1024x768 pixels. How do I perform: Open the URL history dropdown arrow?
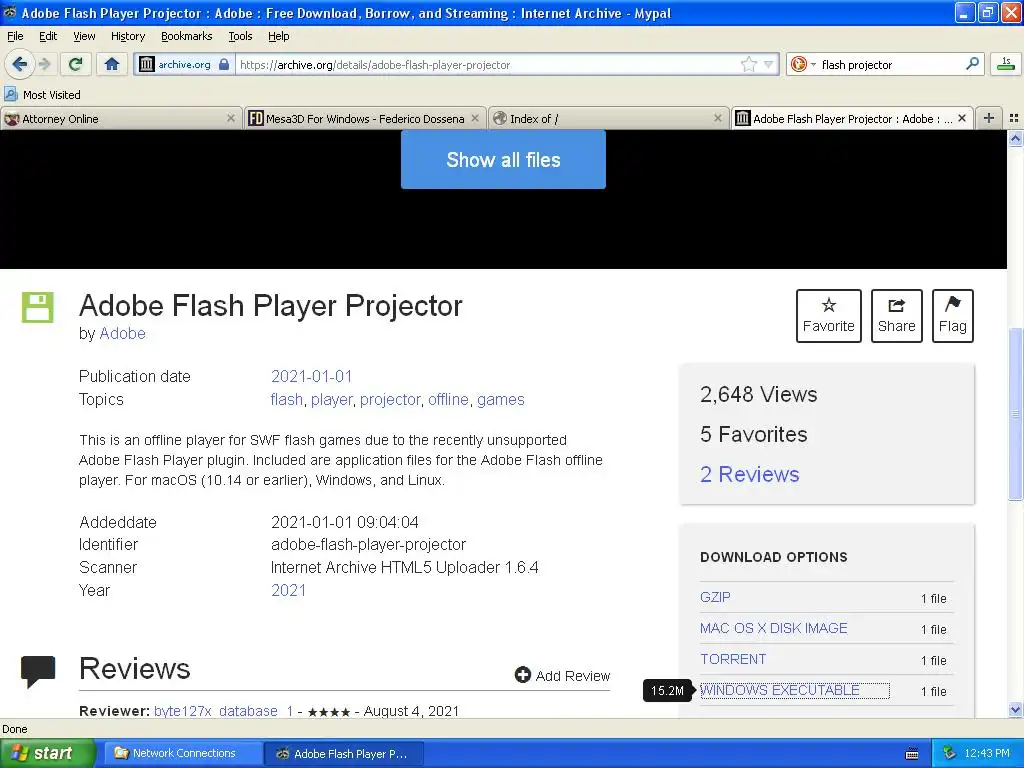(x=769, y=64)
